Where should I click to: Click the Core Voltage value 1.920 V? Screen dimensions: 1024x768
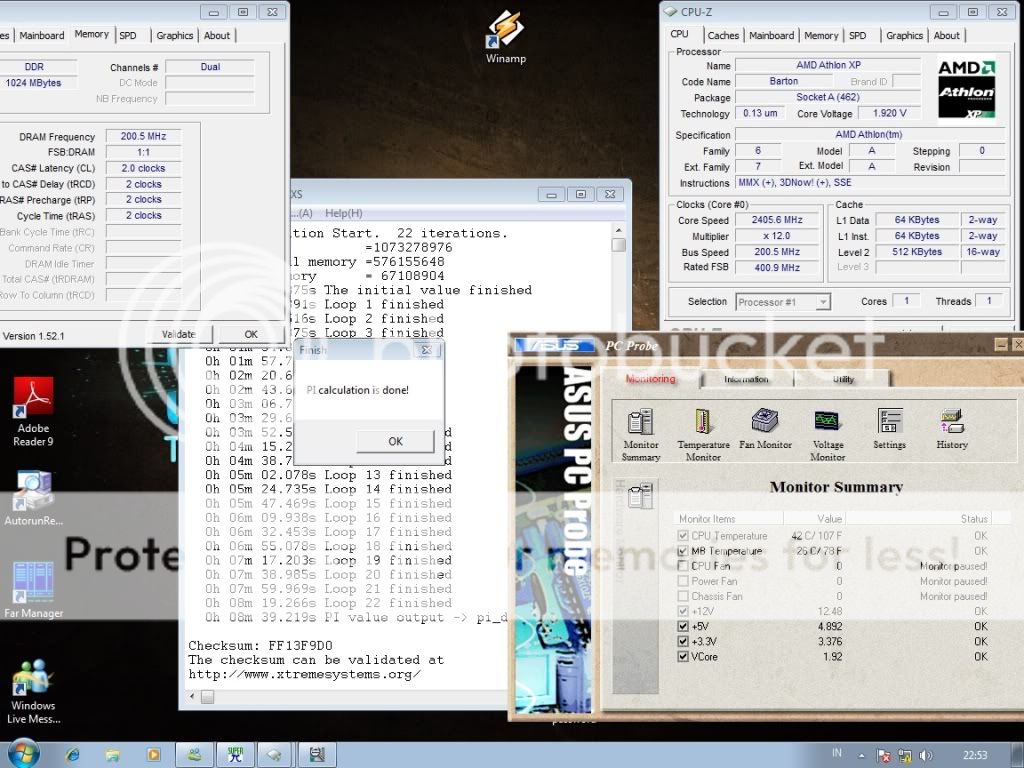click(889, 113)
